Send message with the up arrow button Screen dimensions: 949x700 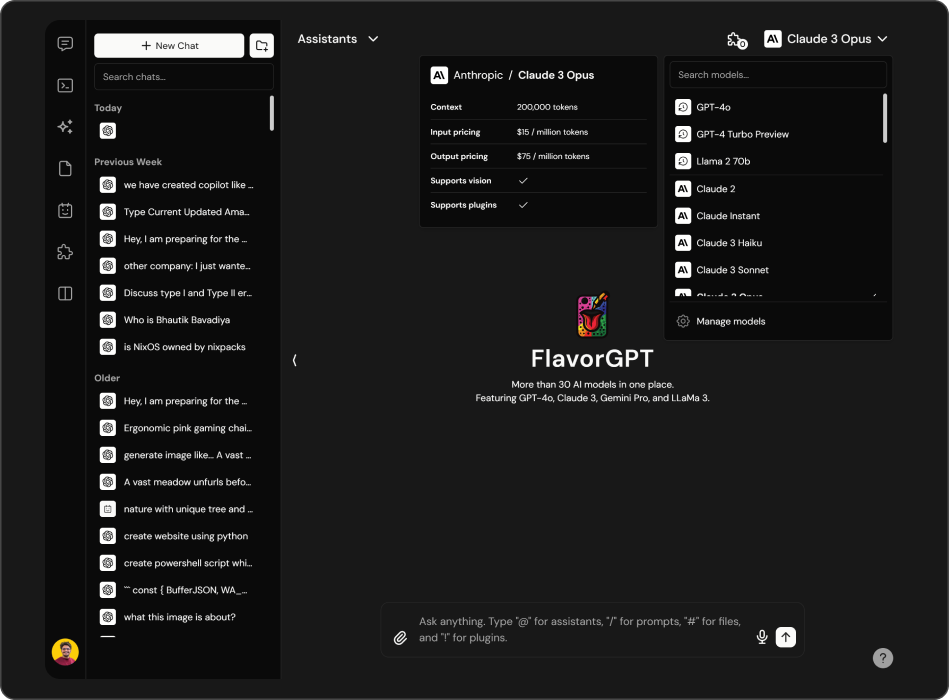click(786, 636)
